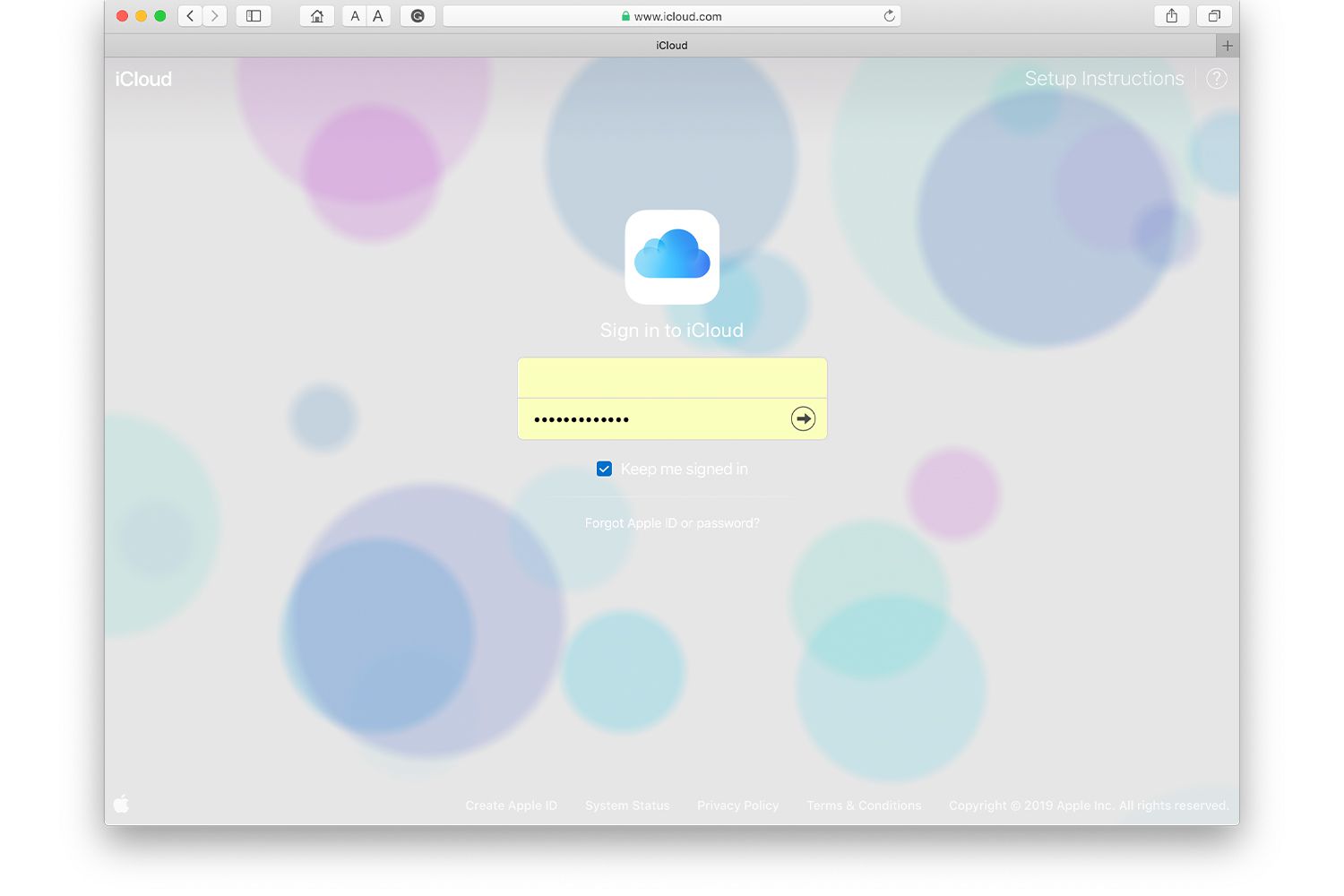Decrease text size with small A
This screenshot has height=896, width=1344.
[x=355, y=16]
